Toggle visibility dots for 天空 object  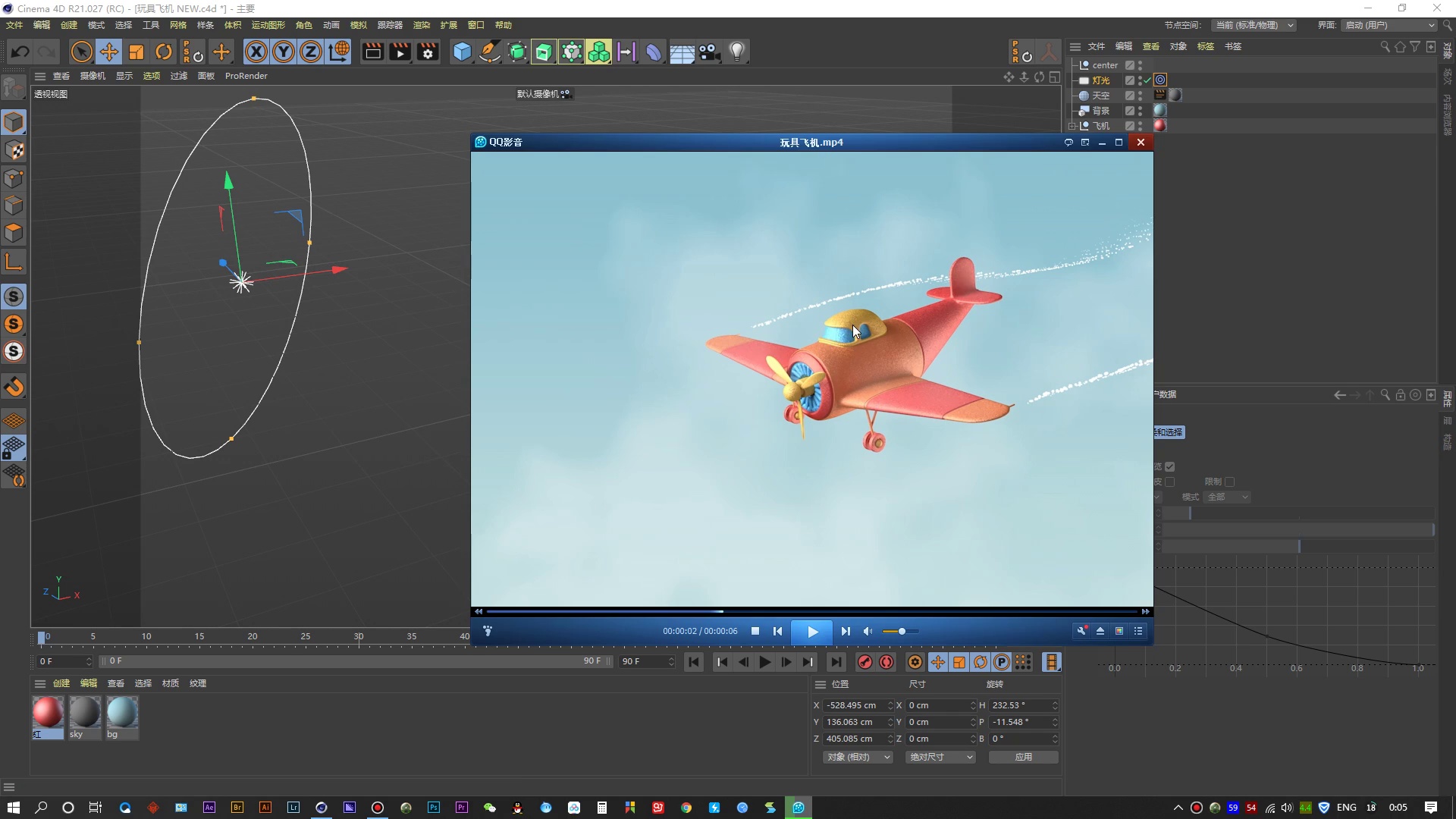coord(1140,96)
